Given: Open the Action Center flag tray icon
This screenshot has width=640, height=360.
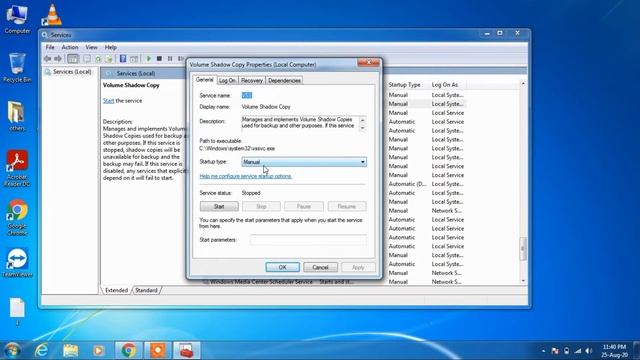Looking at the screenshot, I should click(x=555, y=351).
